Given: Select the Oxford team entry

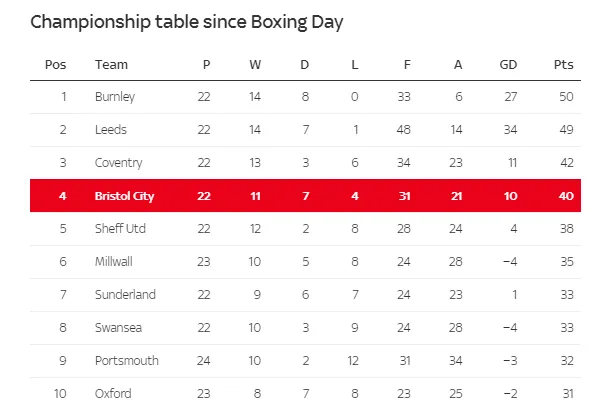Looking at the screenshot, I should [x=112, y=394].
